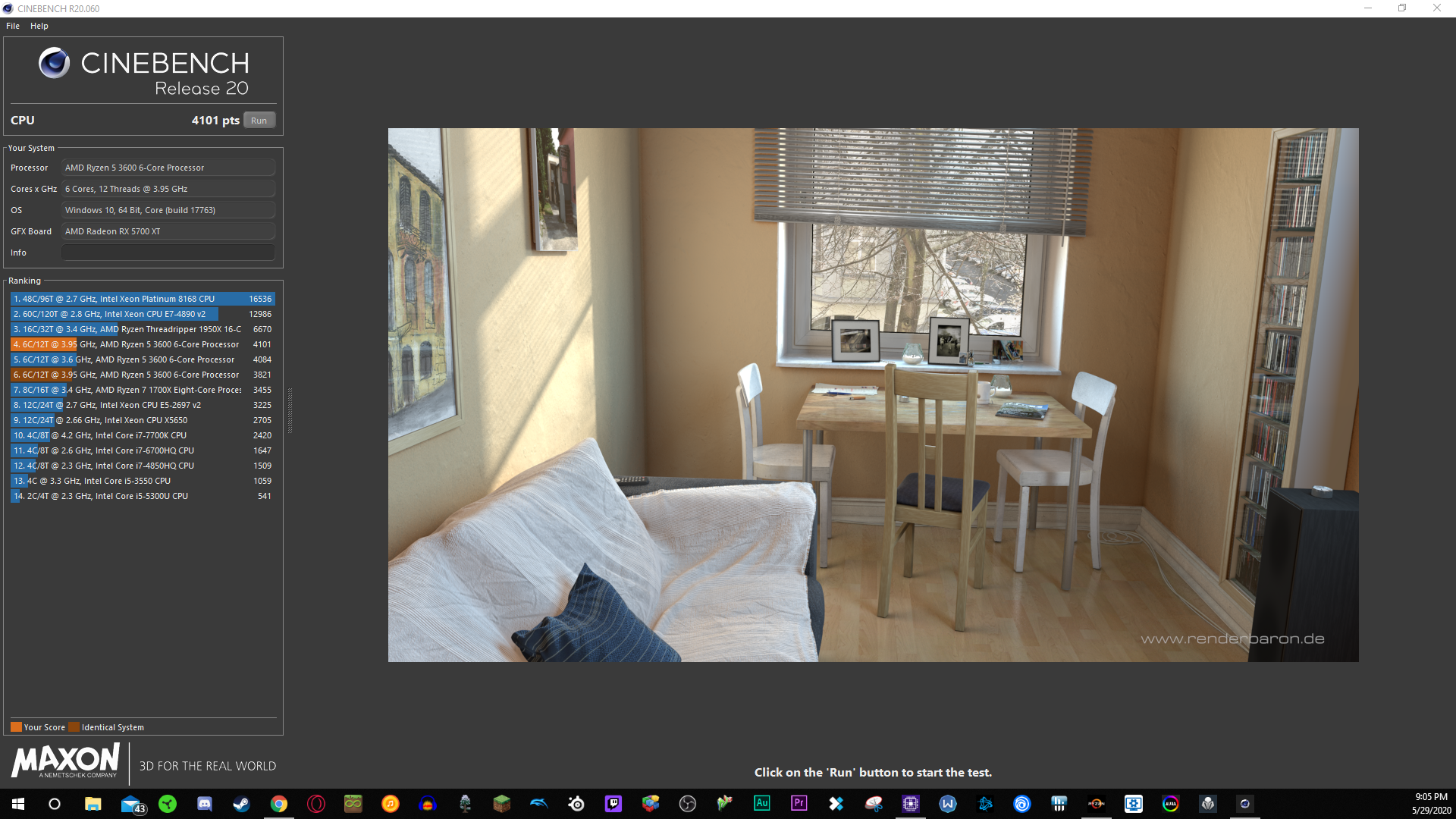Image resolution: width=1456 pixels, height=819 pixels.
Task: Open Discord from taskbar
Action: click(205, 804)
